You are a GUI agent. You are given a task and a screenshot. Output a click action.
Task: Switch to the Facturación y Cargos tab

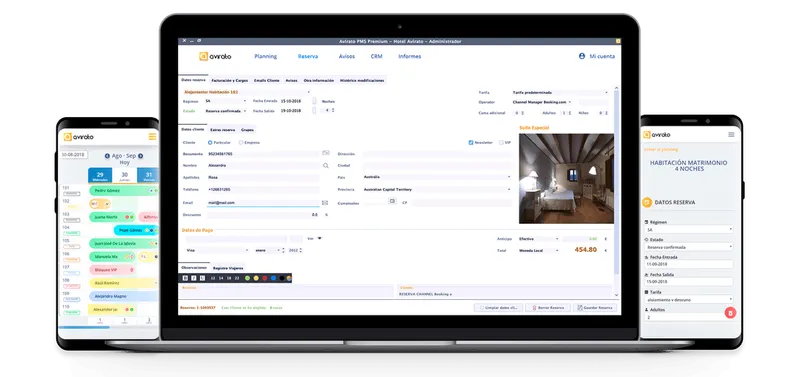[230, 81]
